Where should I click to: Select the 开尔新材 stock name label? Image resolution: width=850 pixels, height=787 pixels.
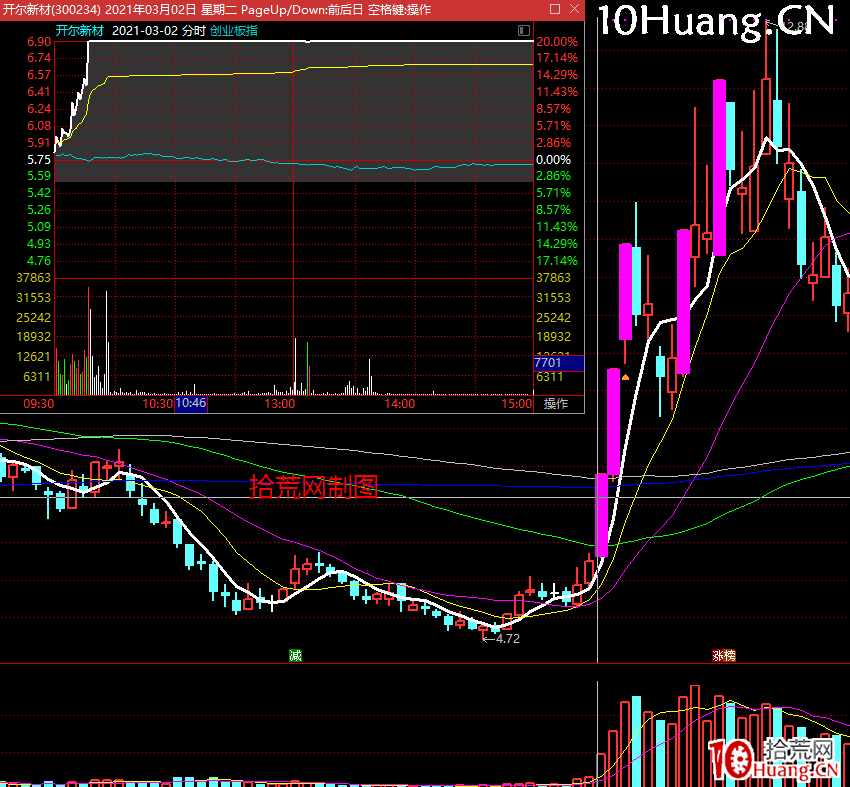pyautogui.click(x=80, y=31)
